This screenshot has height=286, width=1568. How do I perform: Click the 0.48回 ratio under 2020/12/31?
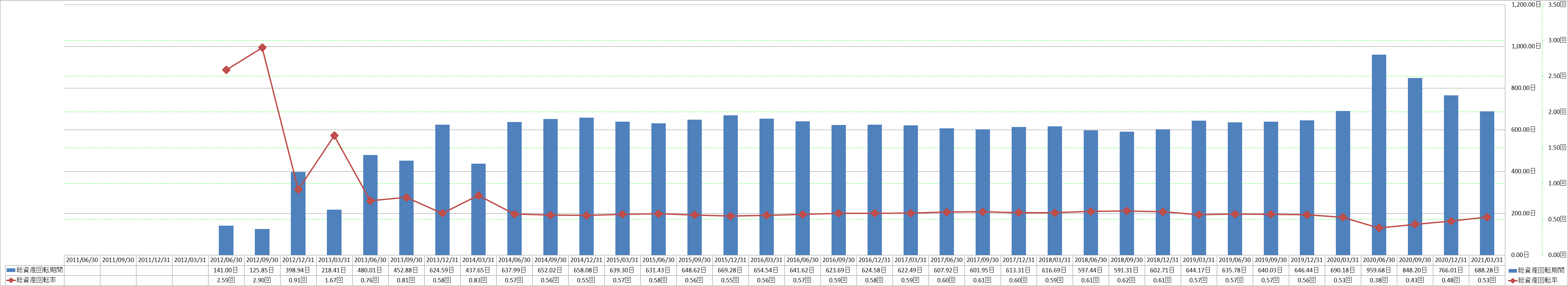pos(1451,280)
